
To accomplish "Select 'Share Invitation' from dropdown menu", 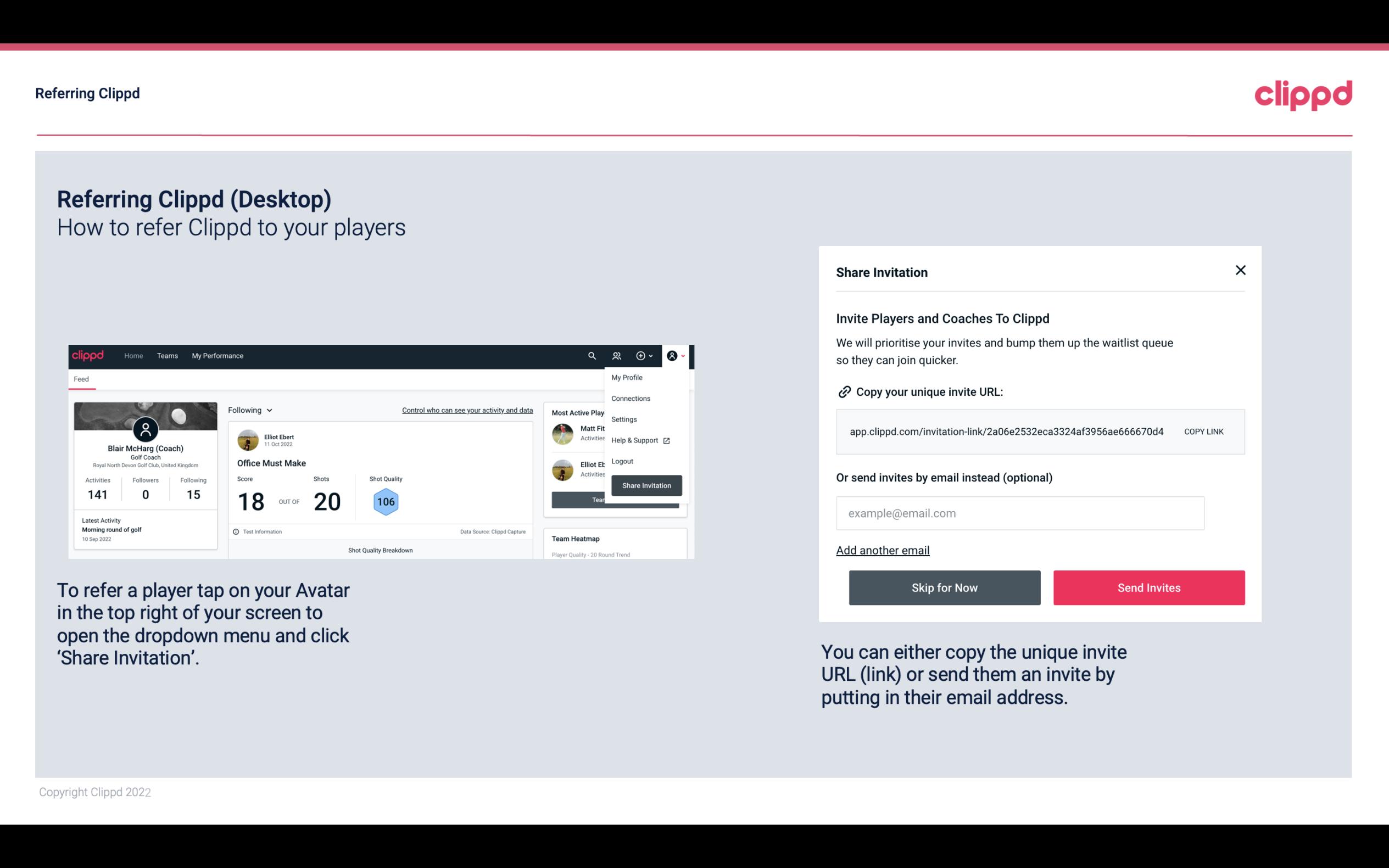I will (x=646, y=485).
